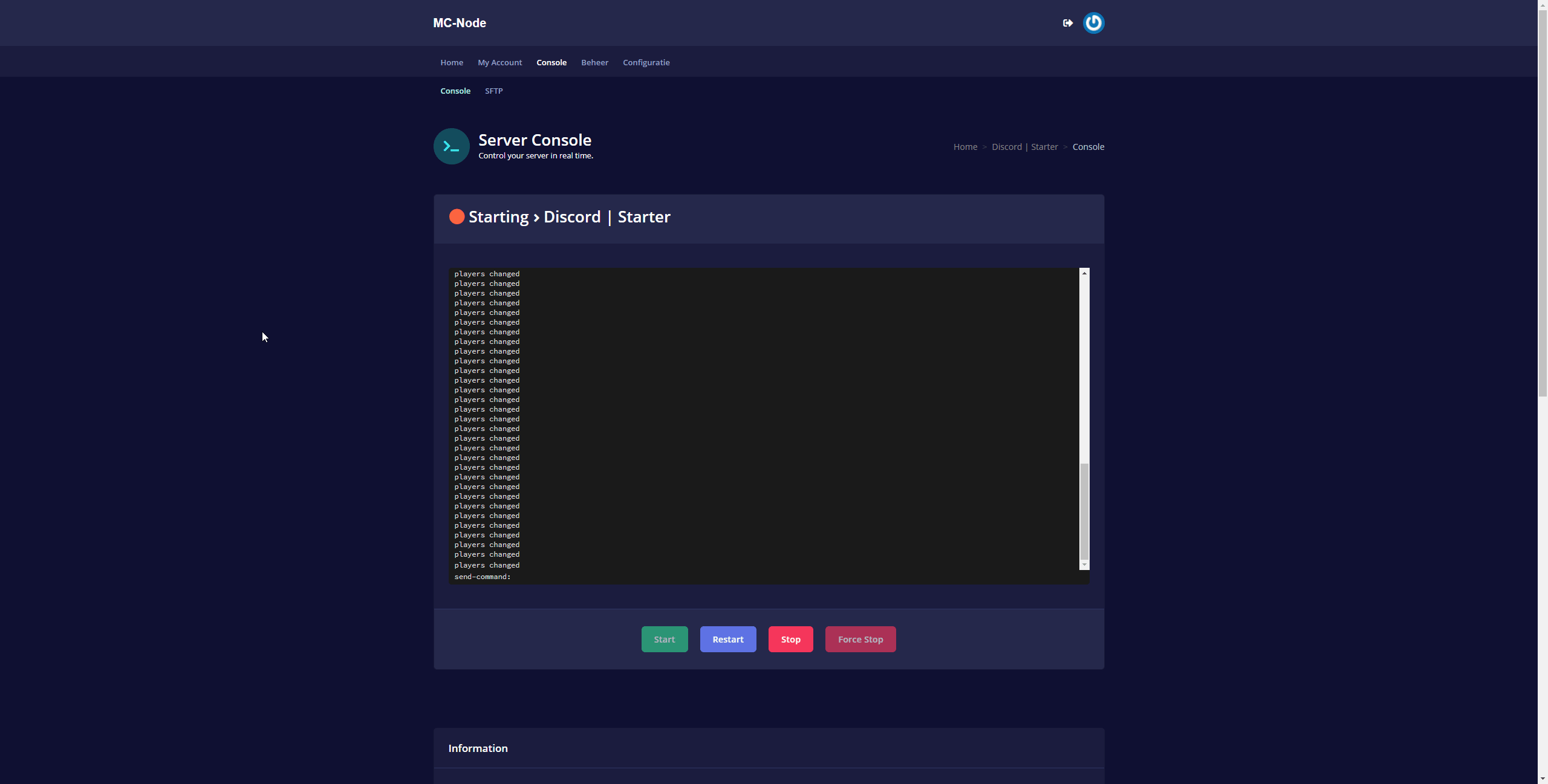
Task: Click the console scrollbar up arrow
Action: [x=1084, y=273]
